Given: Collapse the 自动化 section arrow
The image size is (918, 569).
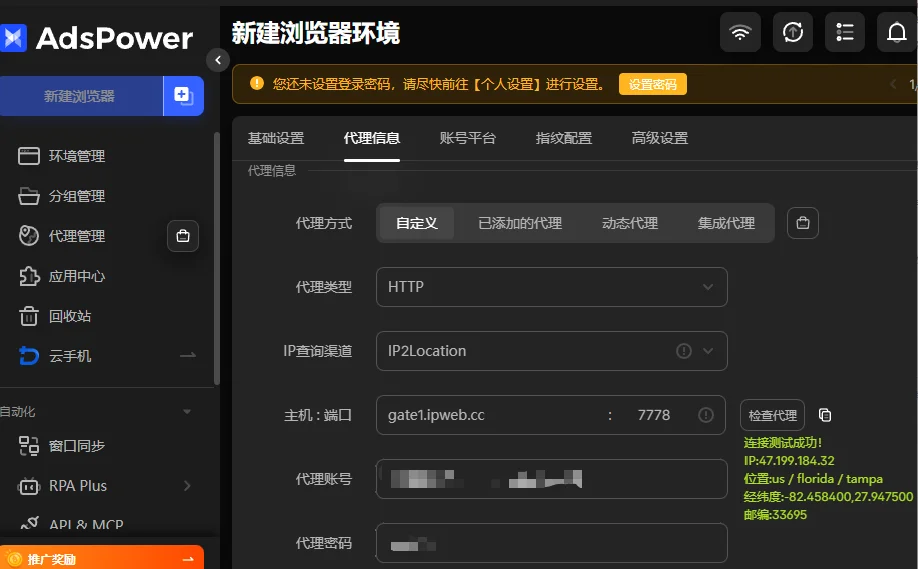Looking at the screenshot, I should [187, 412].
